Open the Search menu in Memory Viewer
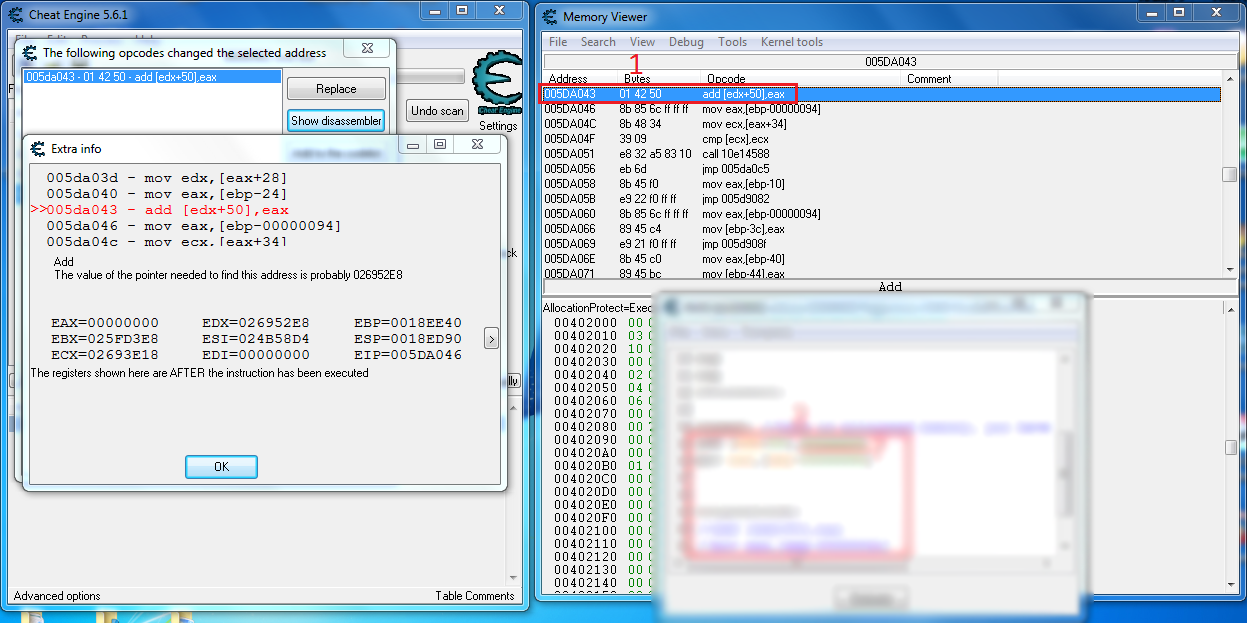The height and width of the screenshot is (623, 1247). click(x=598, y=42)
